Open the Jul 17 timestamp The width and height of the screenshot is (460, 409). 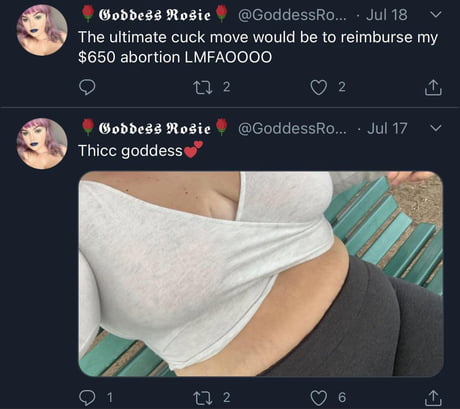(x=387, y=128)
